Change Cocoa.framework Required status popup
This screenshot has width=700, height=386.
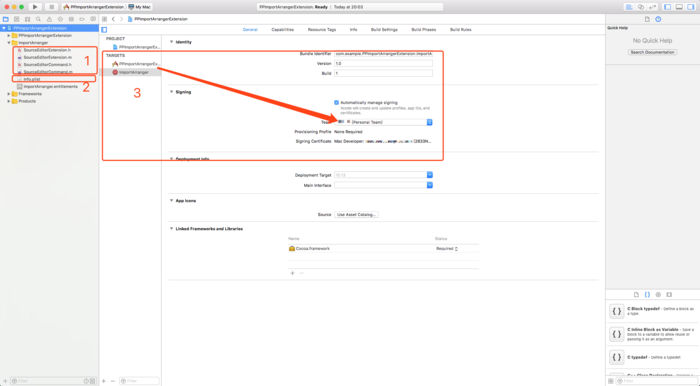click(447, 249)
